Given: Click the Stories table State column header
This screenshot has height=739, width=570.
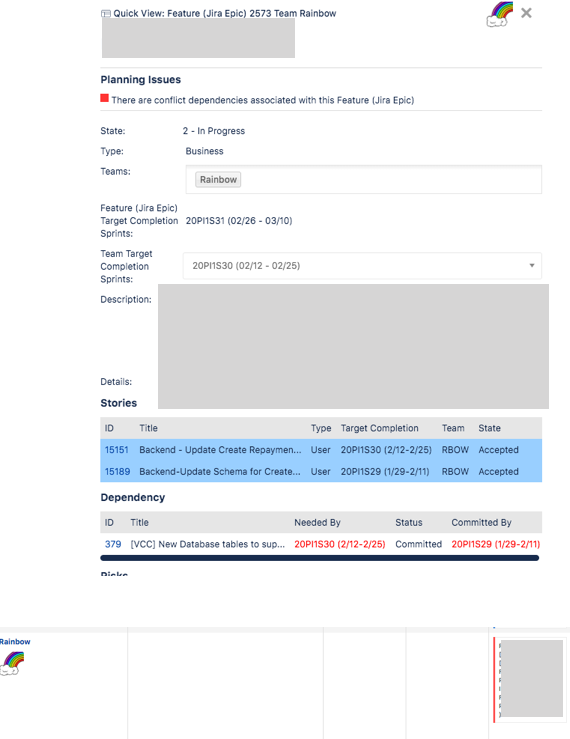Looking at the screenshot, I should (x=489, y=428).
